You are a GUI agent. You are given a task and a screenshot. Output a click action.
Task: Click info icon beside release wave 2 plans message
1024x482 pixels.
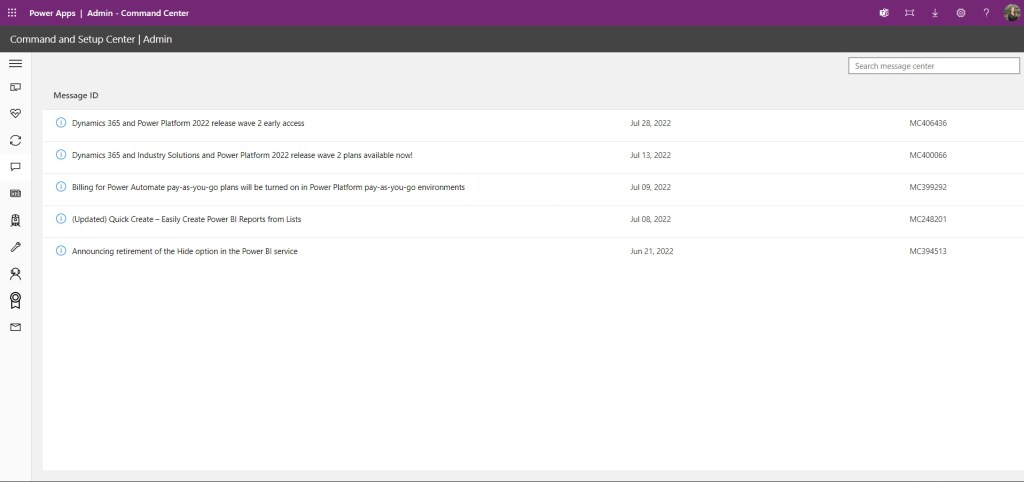(61, 155)
